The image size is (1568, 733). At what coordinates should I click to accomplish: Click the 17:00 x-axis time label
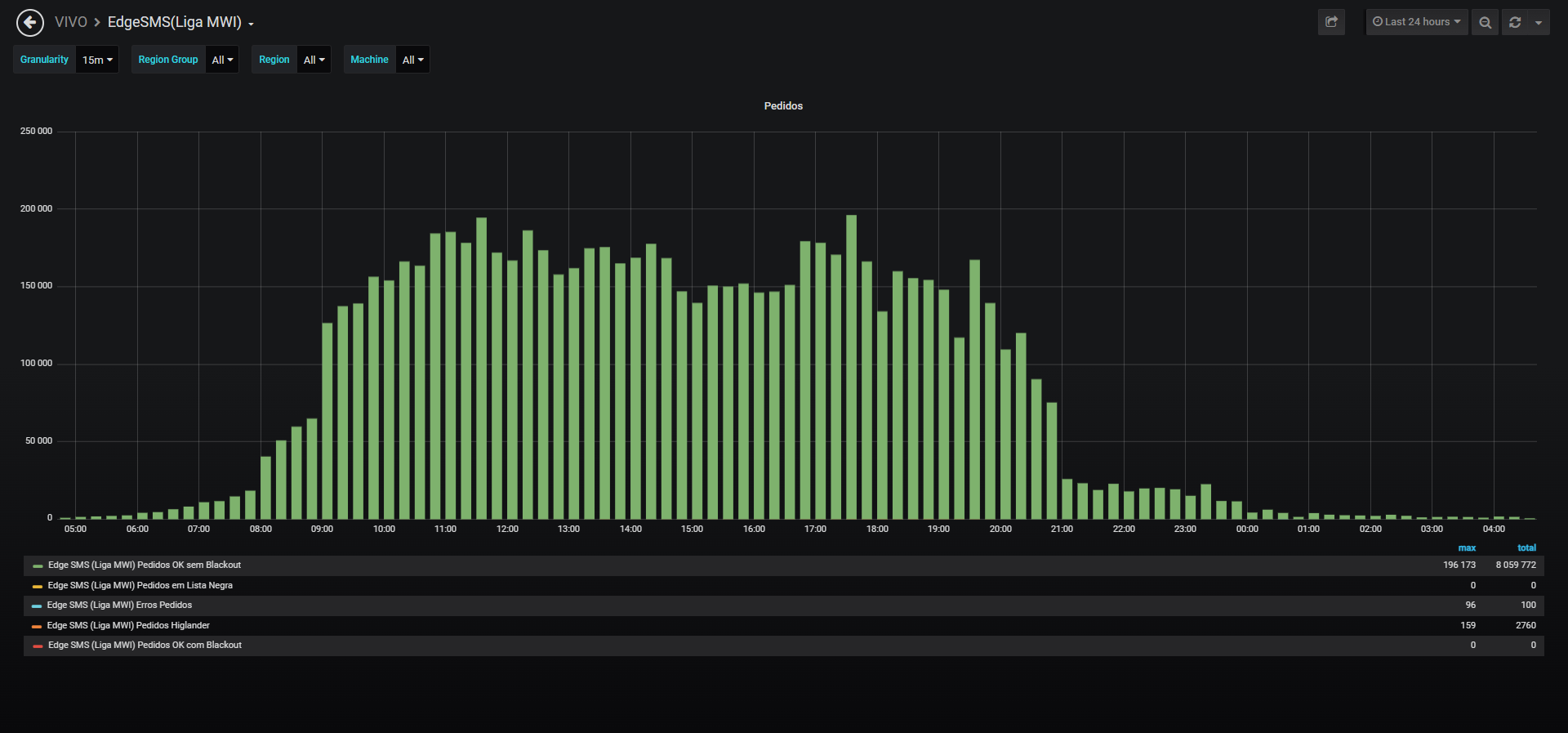tap(815, 530)
